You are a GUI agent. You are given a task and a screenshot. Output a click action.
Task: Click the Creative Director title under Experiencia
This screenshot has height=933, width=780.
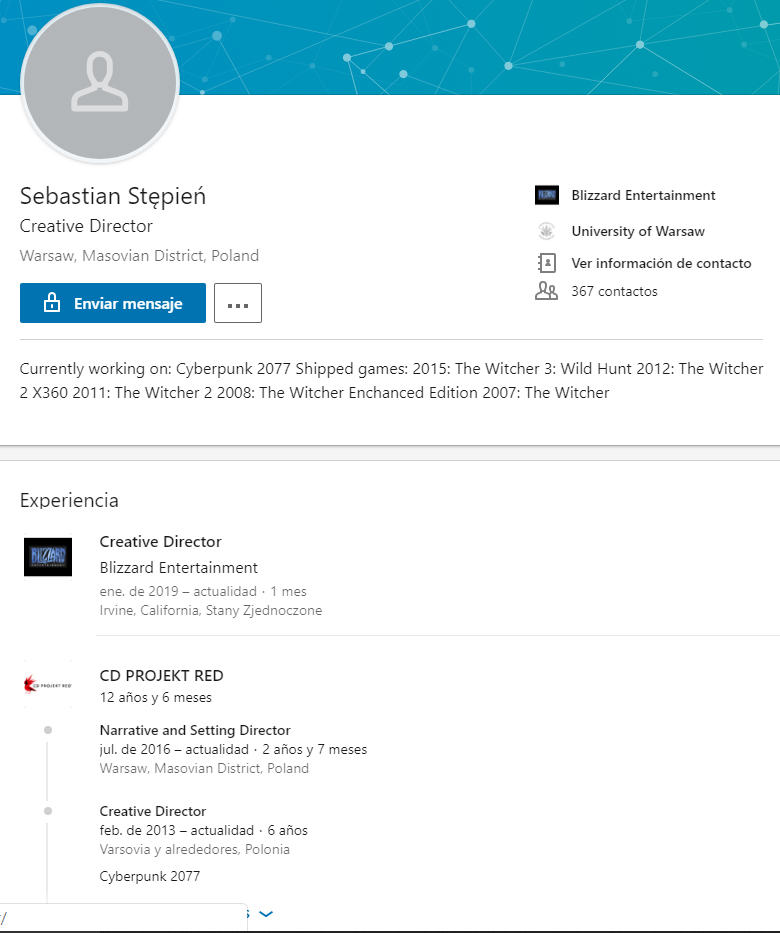[160, 541]
